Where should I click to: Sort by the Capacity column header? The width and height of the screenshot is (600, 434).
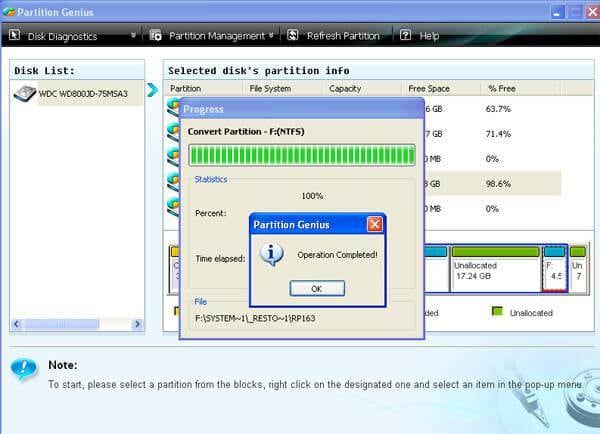pos(362,88)
